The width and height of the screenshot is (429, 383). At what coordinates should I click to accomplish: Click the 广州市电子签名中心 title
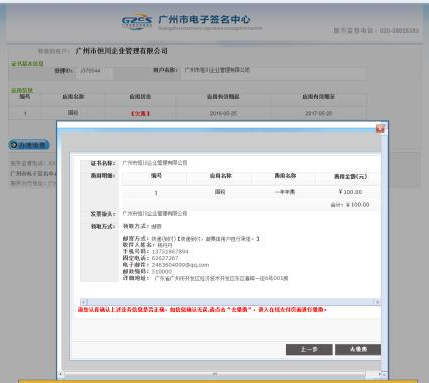point(204,19)
